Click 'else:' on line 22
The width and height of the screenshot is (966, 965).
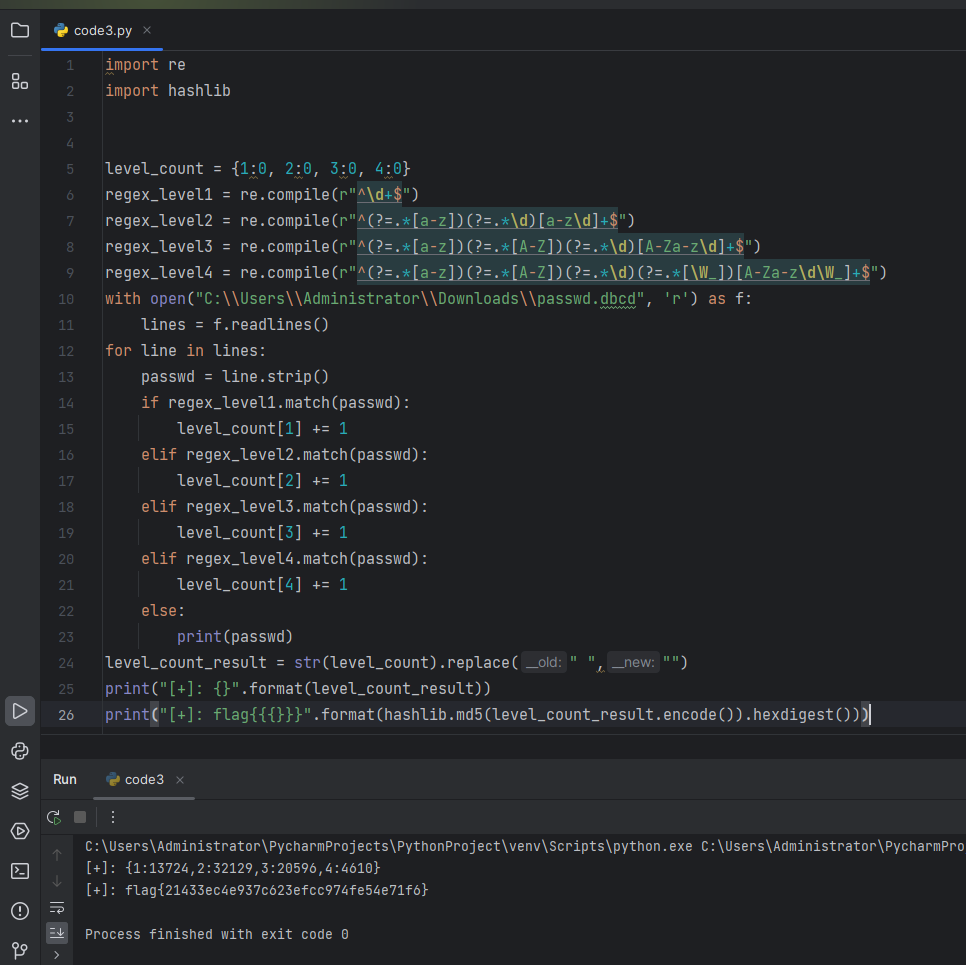pyautogui.click(x=163, y=611)
